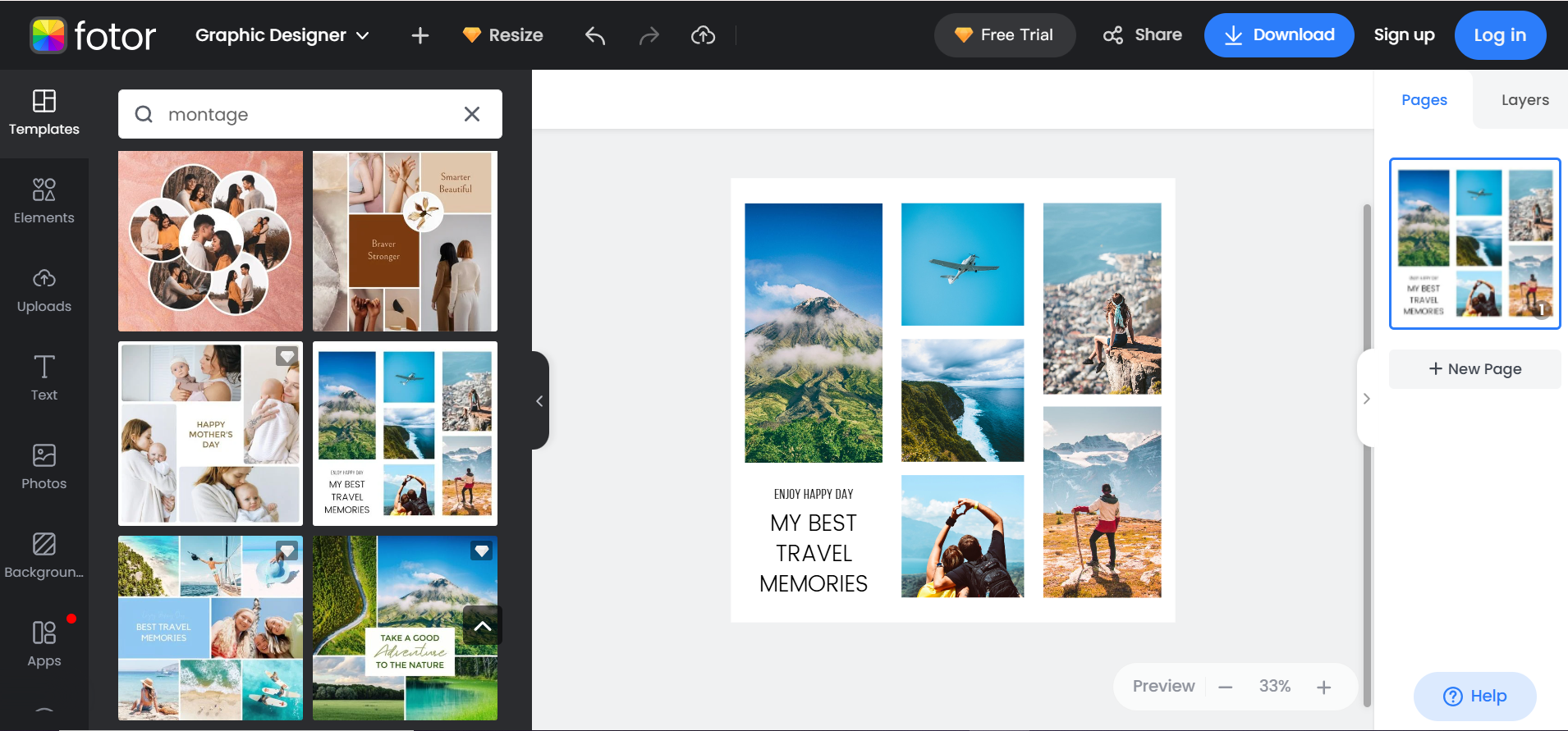This screenshot has width=1568, height=731.
Task: Zoom out the canvas
Action: [x=1226, y=687]
